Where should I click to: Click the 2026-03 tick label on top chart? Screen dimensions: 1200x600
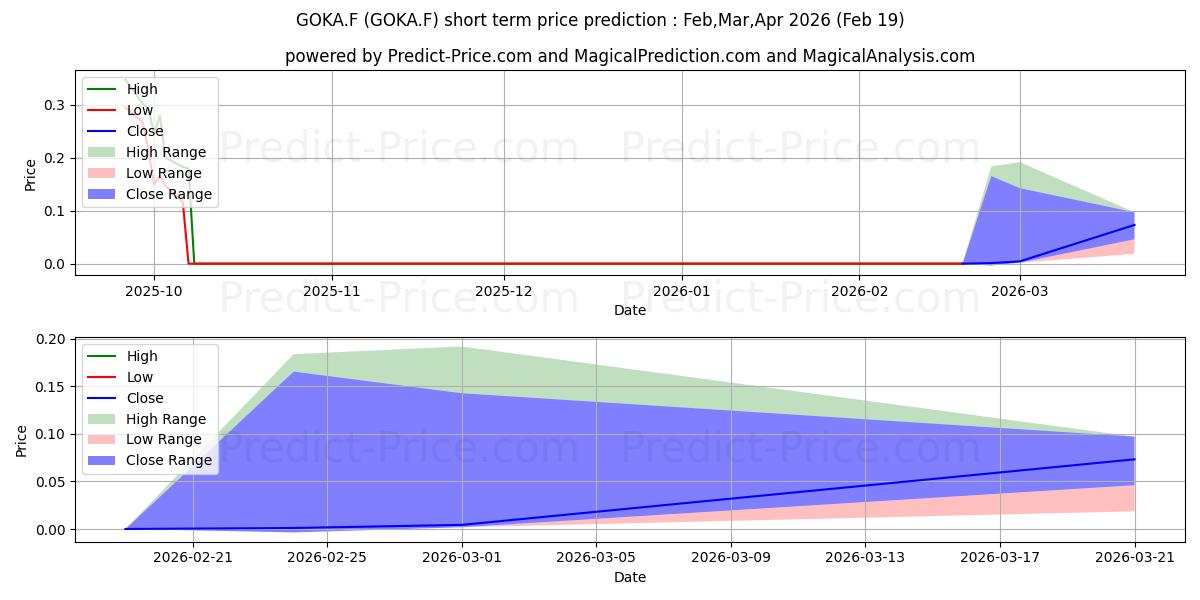(x=1019, y=290)
